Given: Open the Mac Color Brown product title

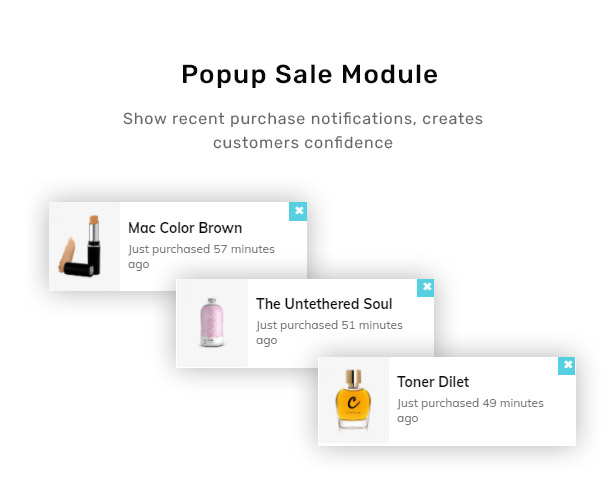Looking at the screenshot, I should pyautogui.click(x=185, y=228).
